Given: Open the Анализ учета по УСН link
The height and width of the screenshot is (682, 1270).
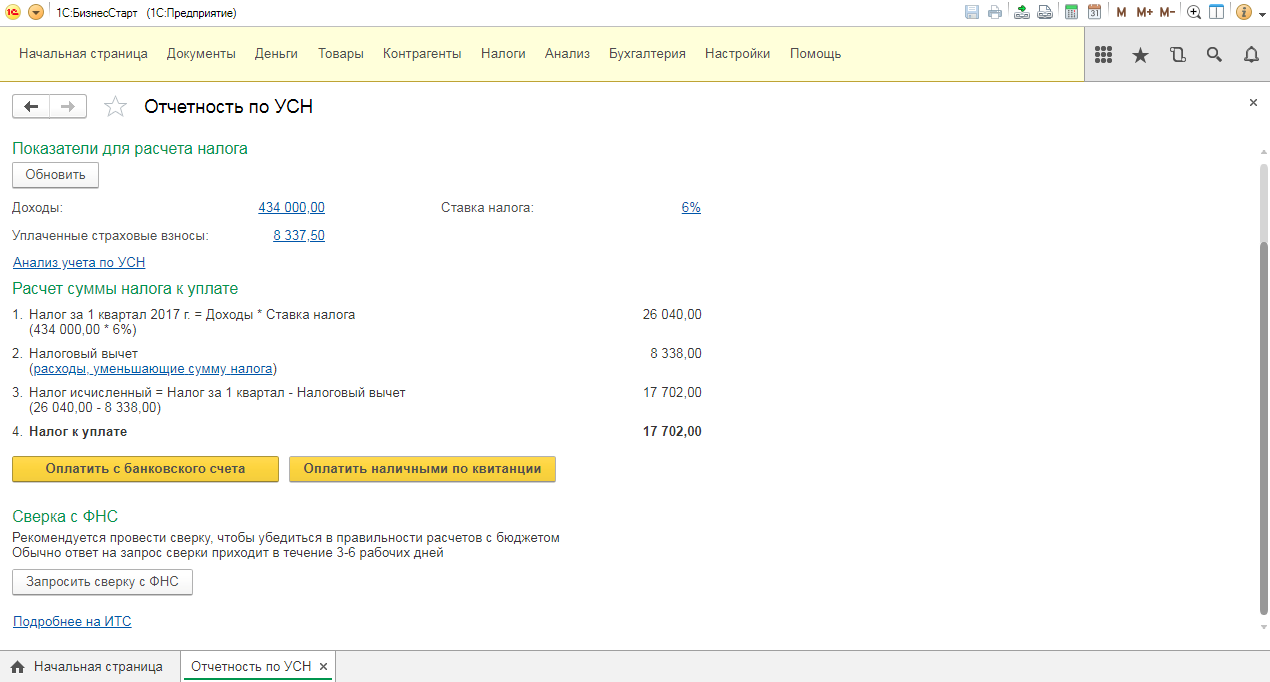Looking at the screenshot, I should 79,263.
